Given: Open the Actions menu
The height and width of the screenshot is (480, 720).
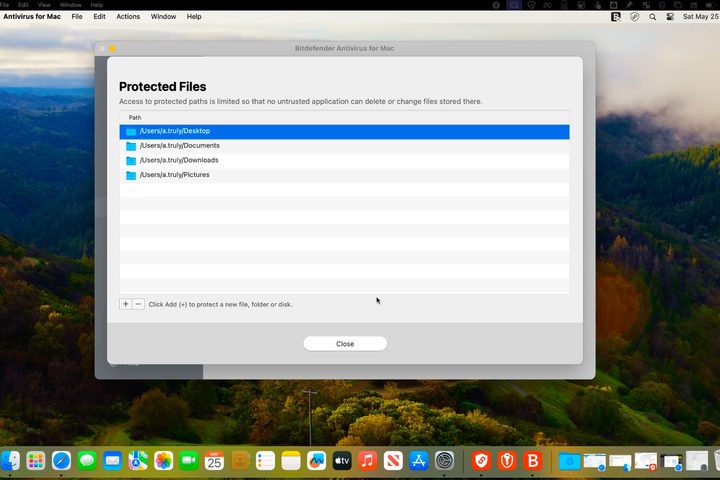Looking at the screenshot, I should coord(128,17).
